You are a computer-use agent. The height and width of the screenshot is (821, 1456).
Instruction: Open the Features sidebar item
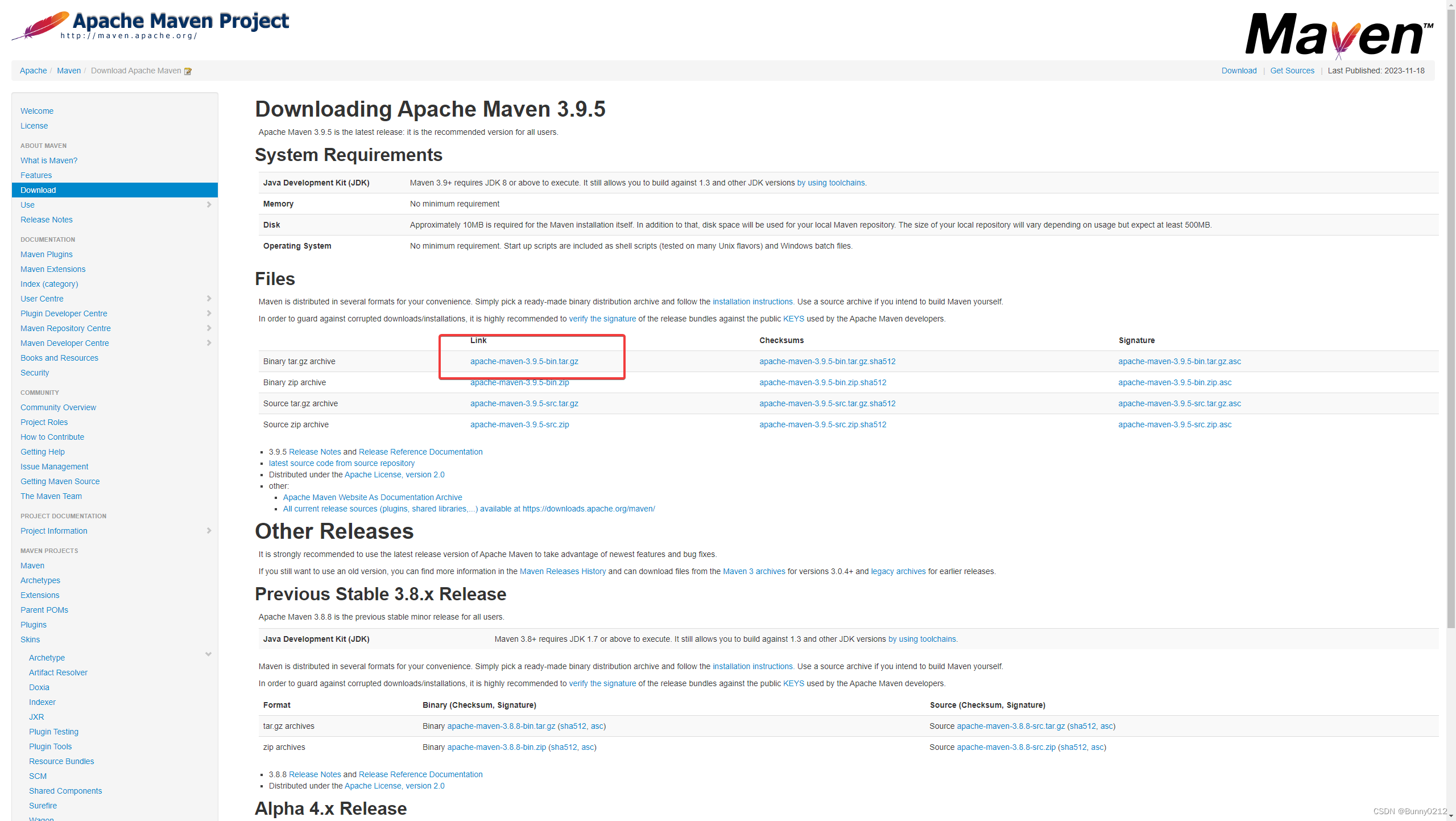pos(36,175)
